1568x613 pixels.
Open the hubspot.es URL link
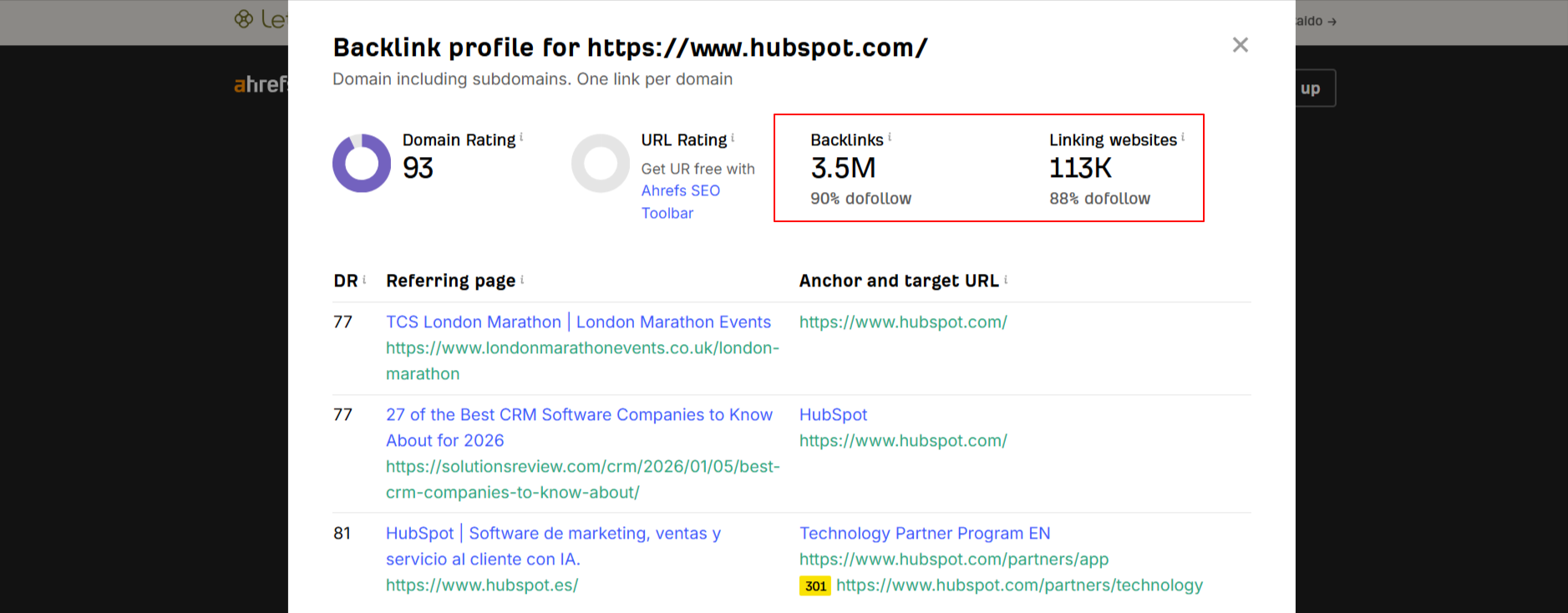coord(482,585)
